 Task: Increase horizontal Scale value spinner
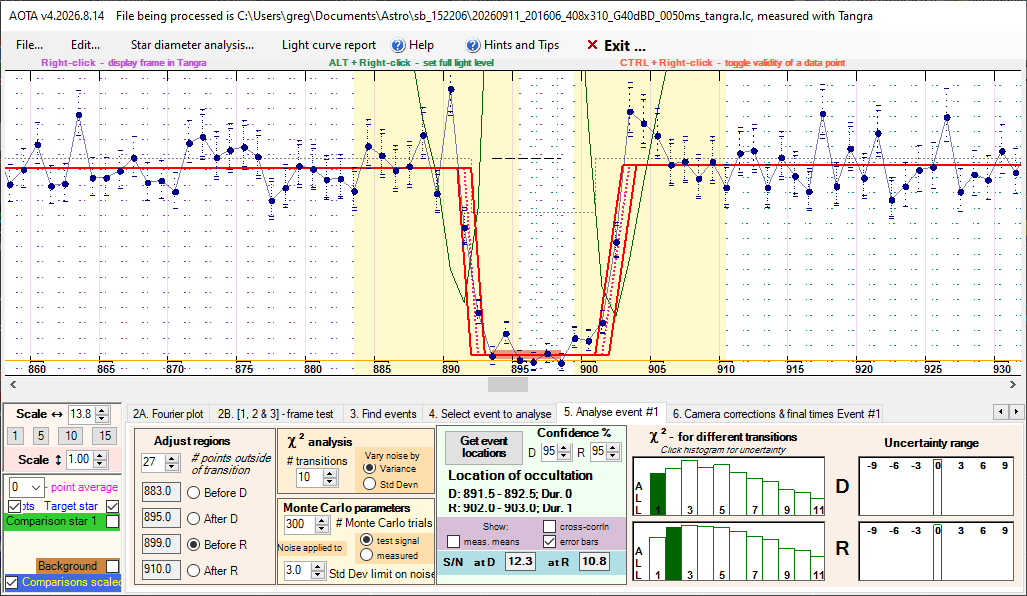click(102, 411)
